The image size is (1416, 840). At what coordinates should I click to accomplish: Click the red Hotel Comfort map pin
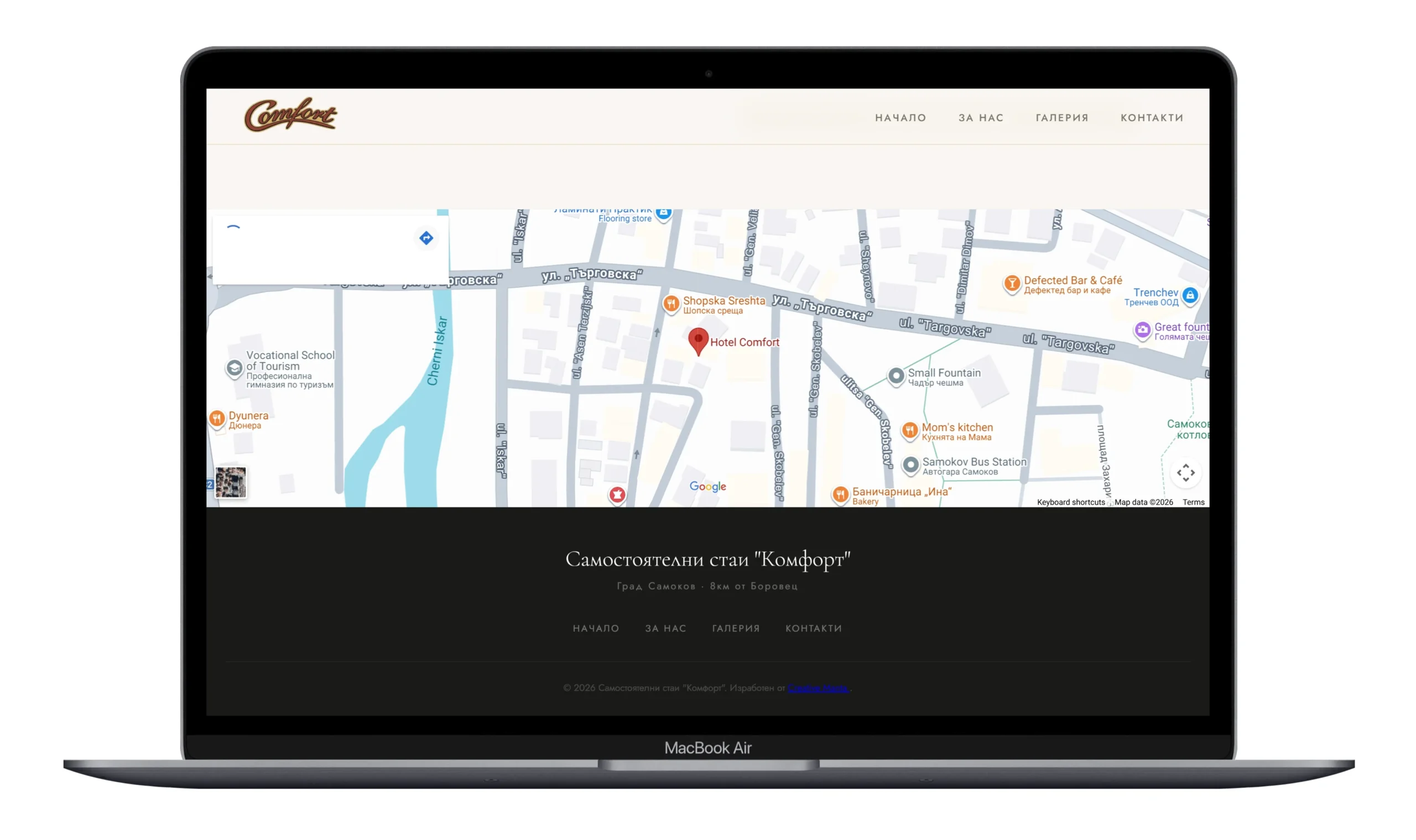698,342
